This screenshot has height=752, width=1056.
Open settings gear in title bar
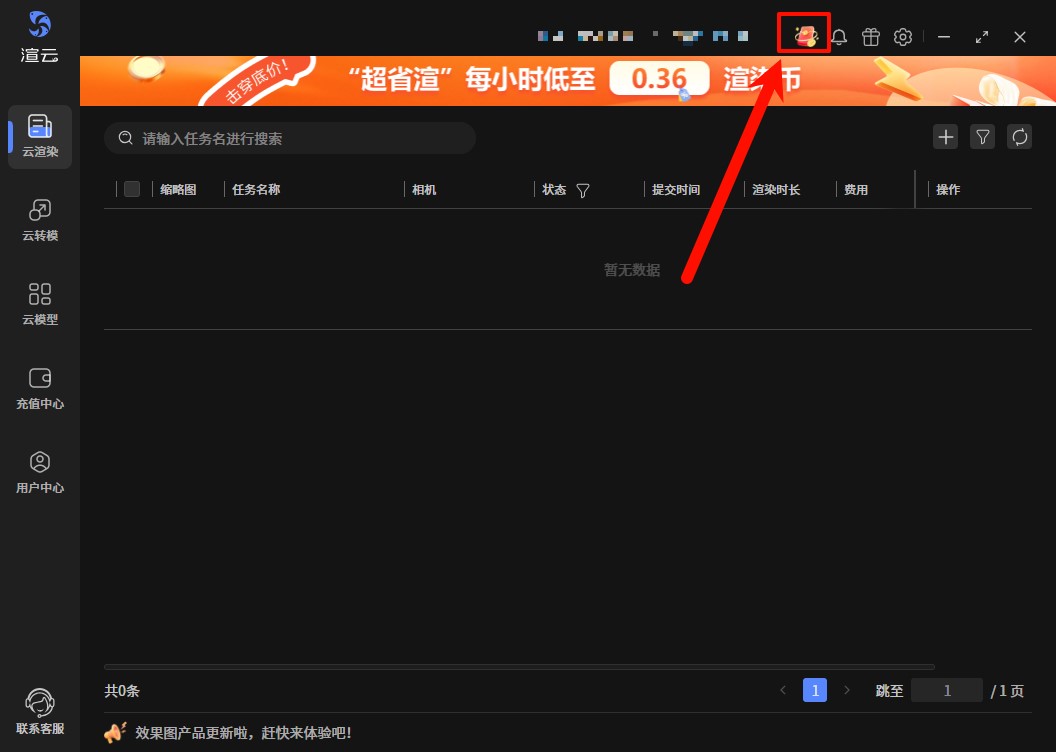(x=903, y=37)
